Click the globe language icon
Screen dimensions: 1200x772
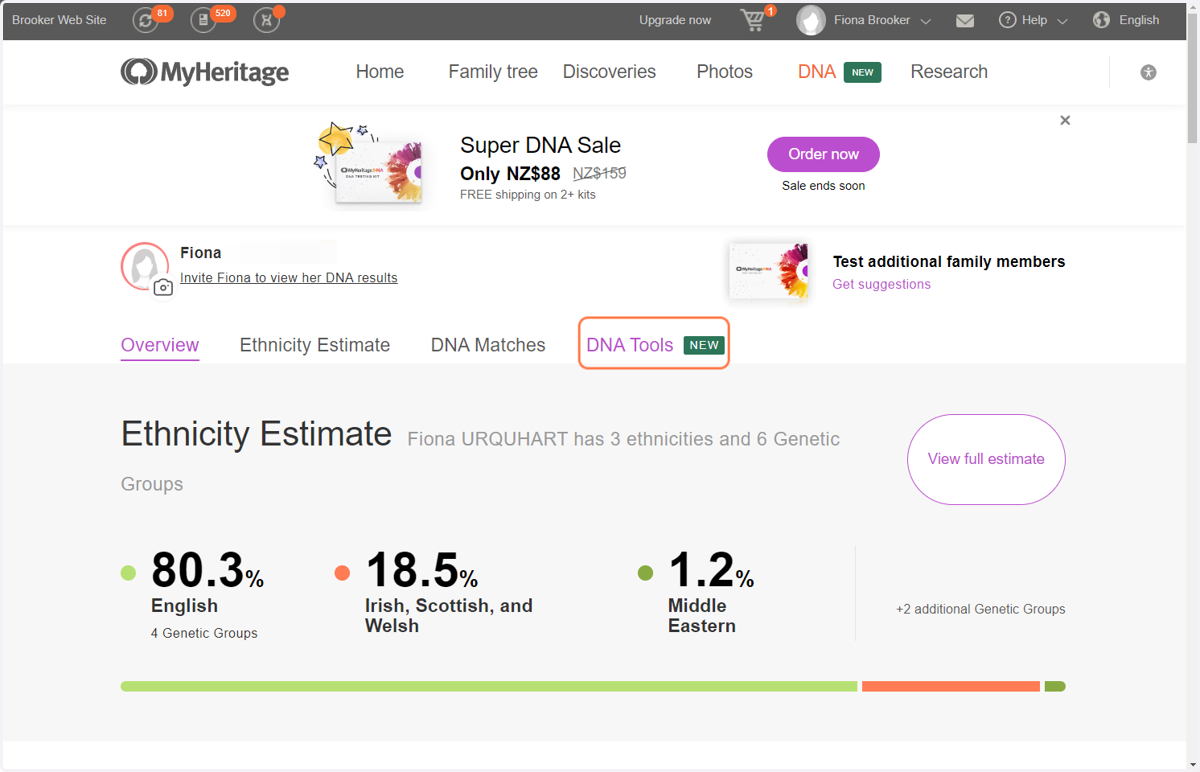click(x=1102, y=20)
